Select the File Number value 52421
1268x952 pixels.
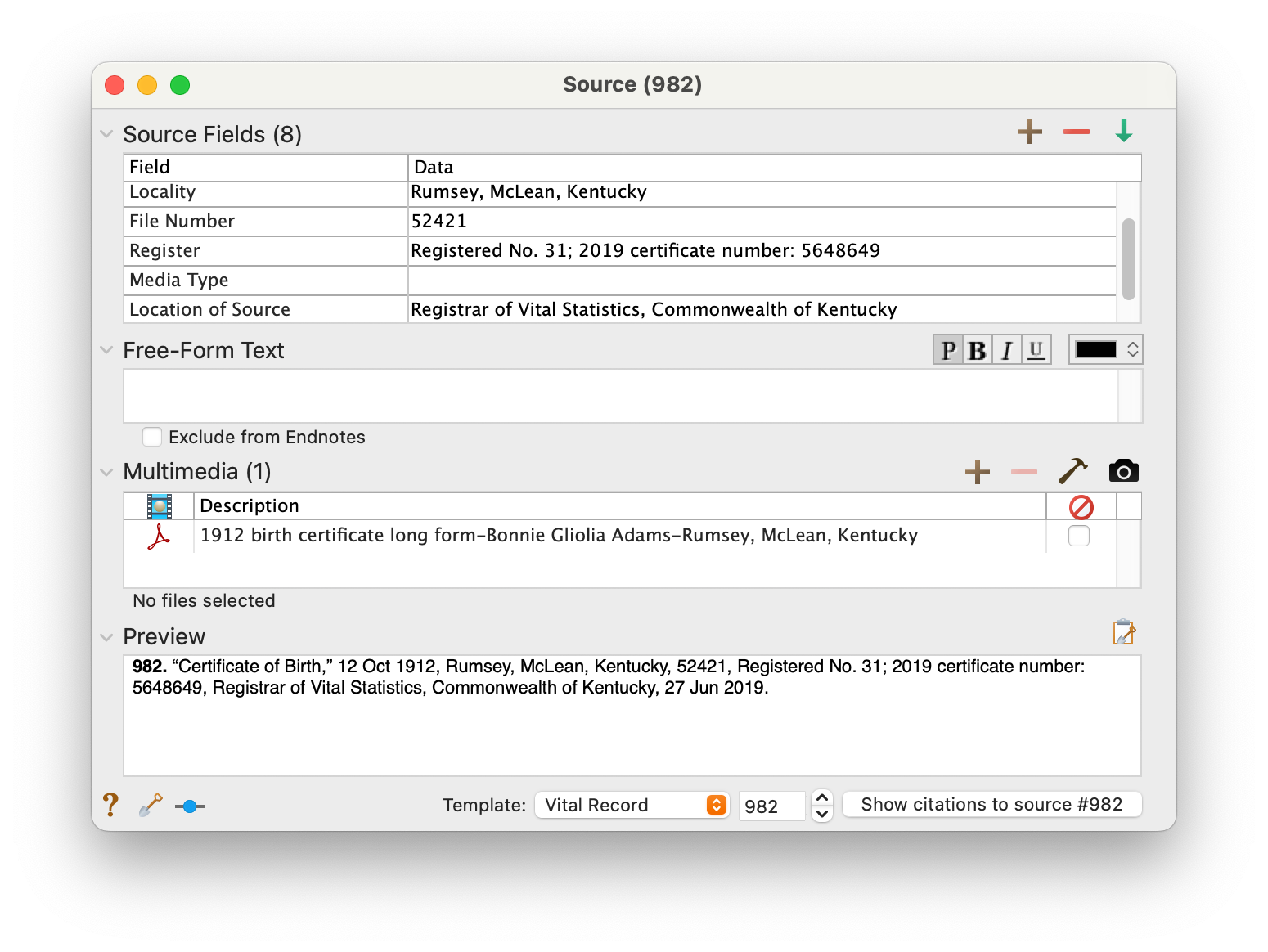click(x=762, y=222)
